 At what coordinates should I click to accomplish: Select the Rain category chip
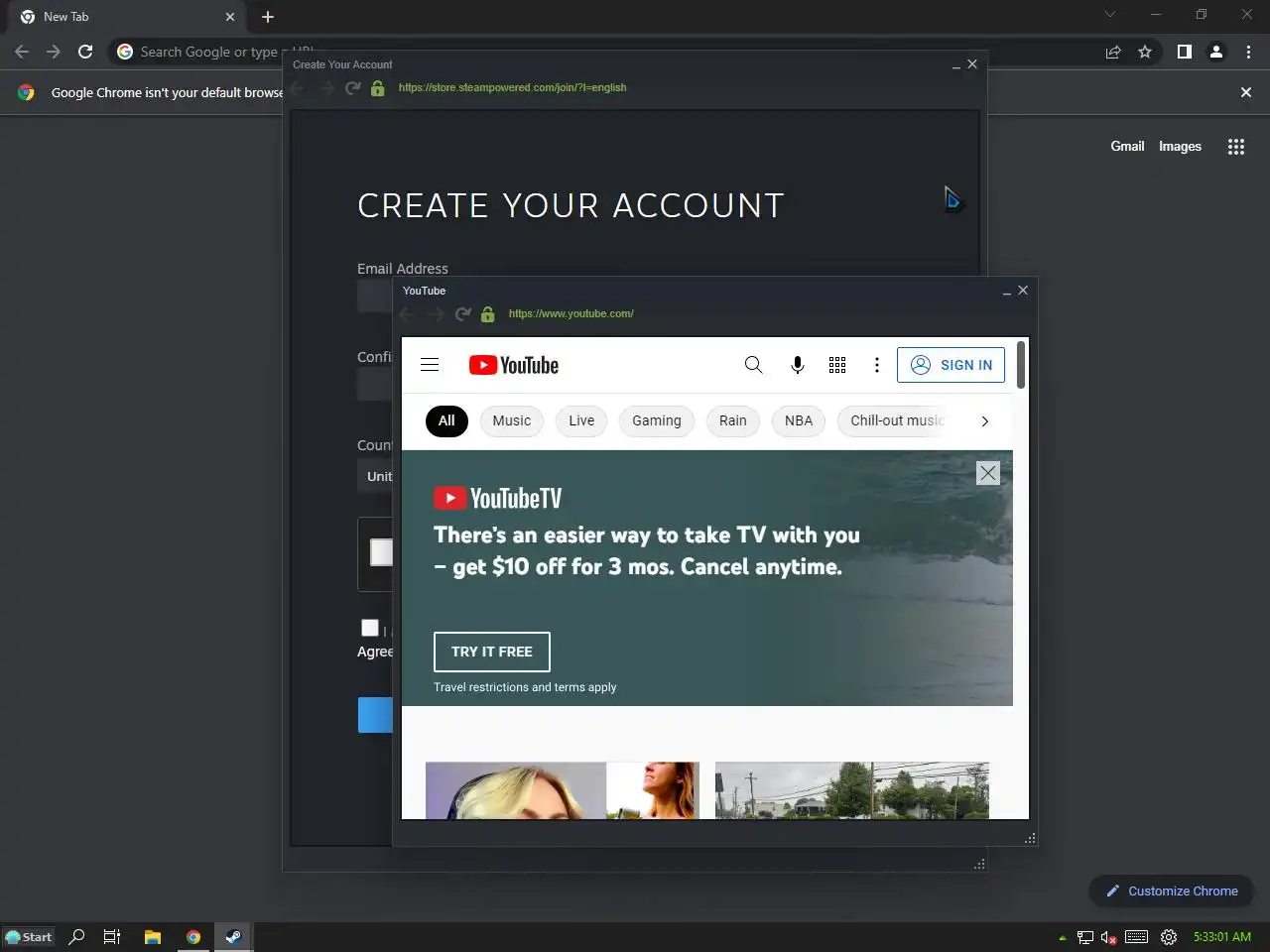tap(733, 420)
